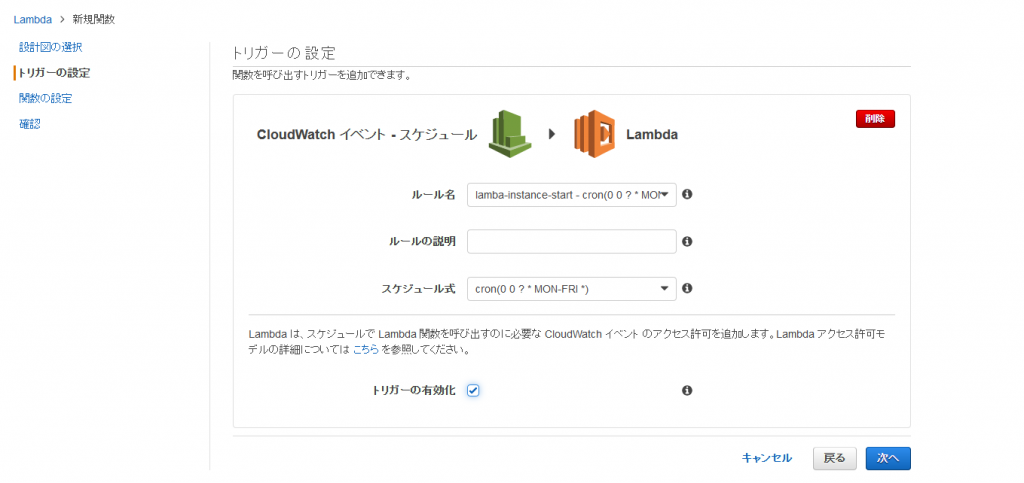This screenshot has height=483, width=1024.
Task: Click info icon next to ルール名
Action: (x=687, y=194)
